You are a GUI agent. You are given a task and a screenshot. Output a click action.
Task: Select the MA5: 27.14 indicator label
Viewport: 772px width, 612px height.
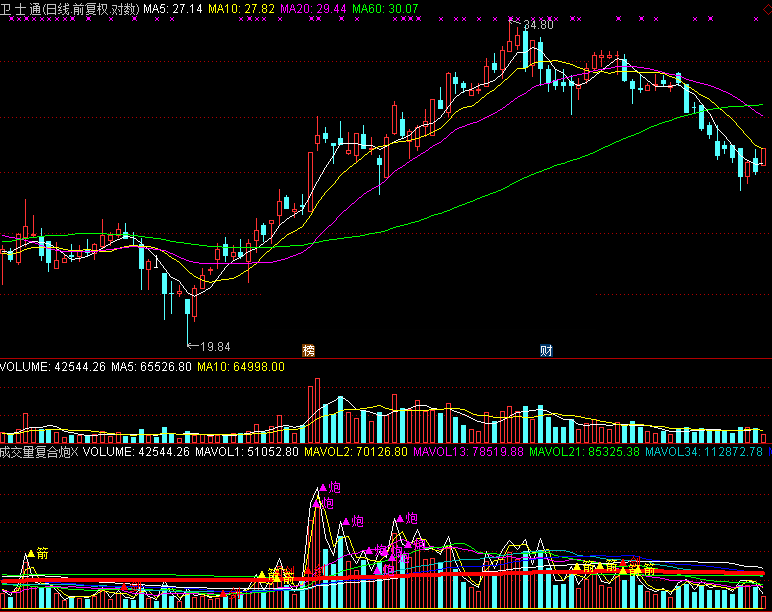point(173,9)
